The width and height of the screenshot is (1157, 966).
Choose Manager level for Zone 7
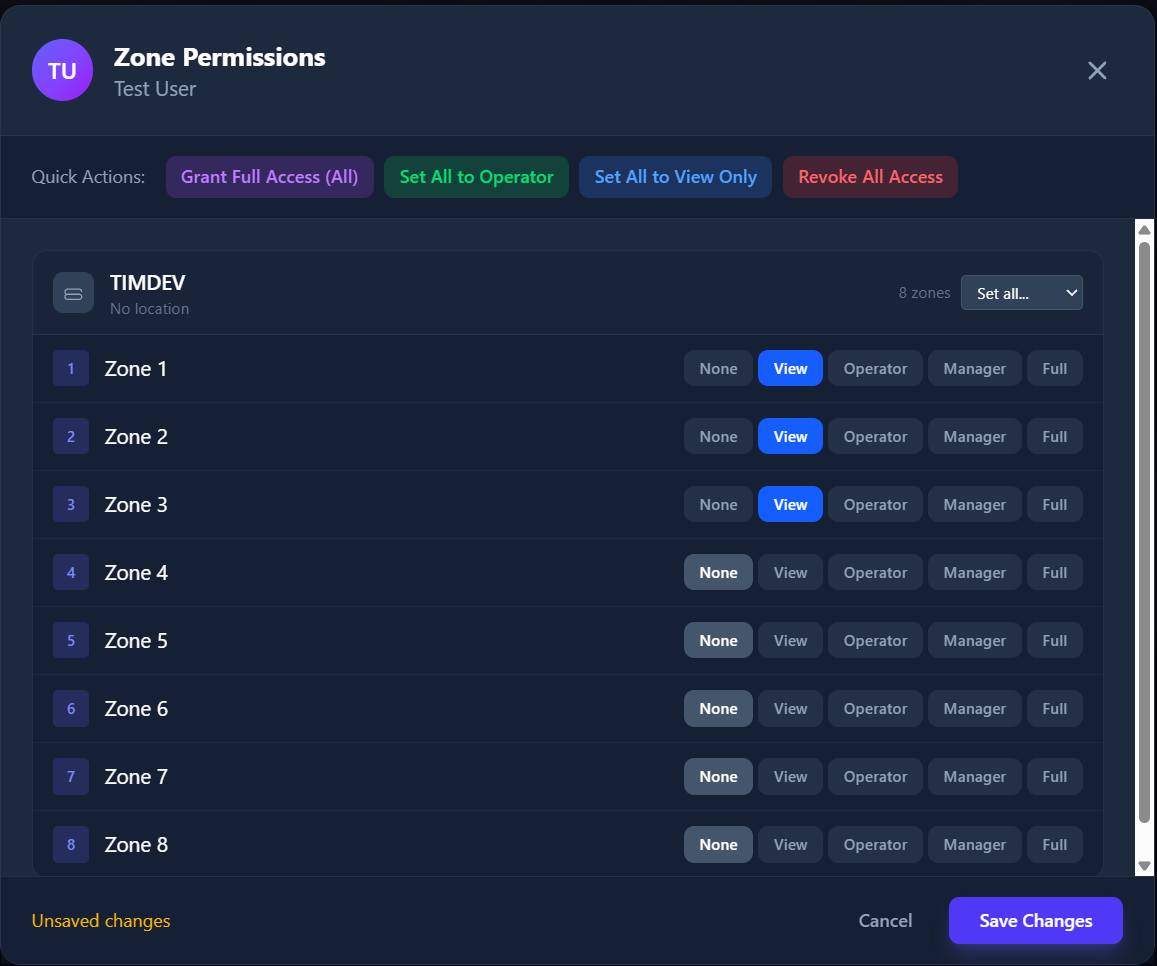(x=974, y=777)
